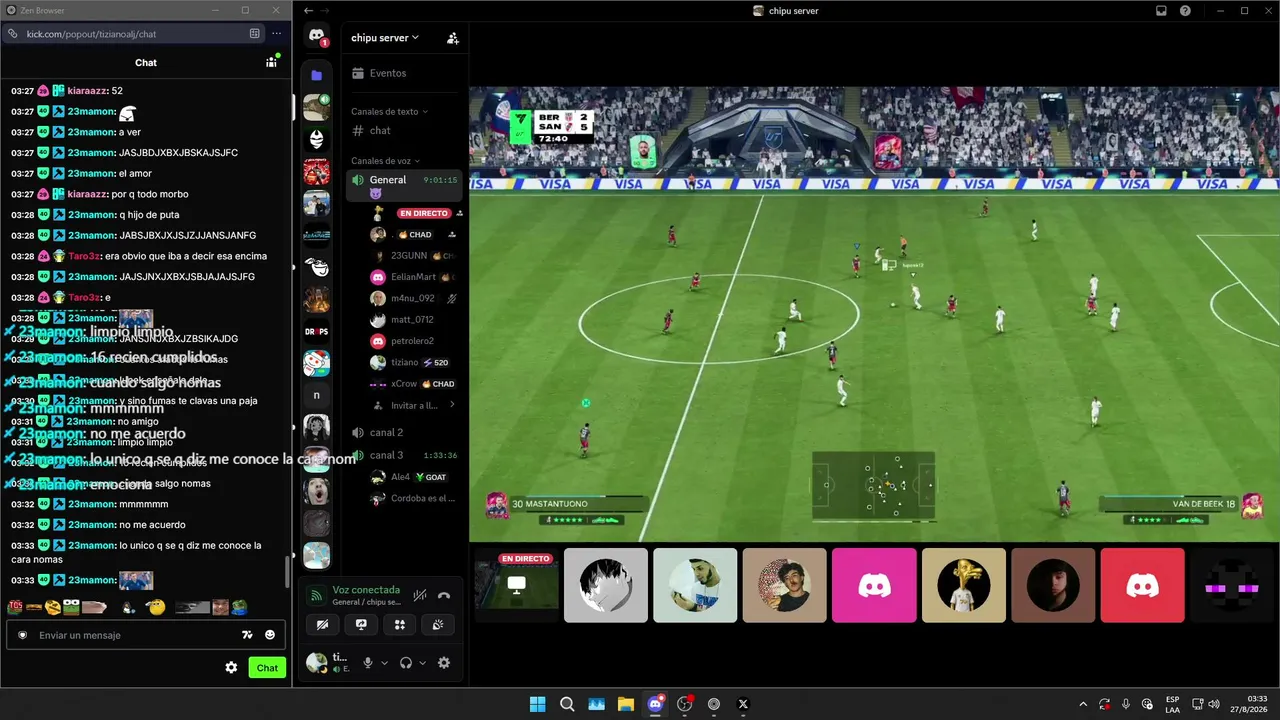Viewport: 1280px width, 720px height.
Task: Insert the TOS burger emote from quick emotes
Action: tap(15, 607)
